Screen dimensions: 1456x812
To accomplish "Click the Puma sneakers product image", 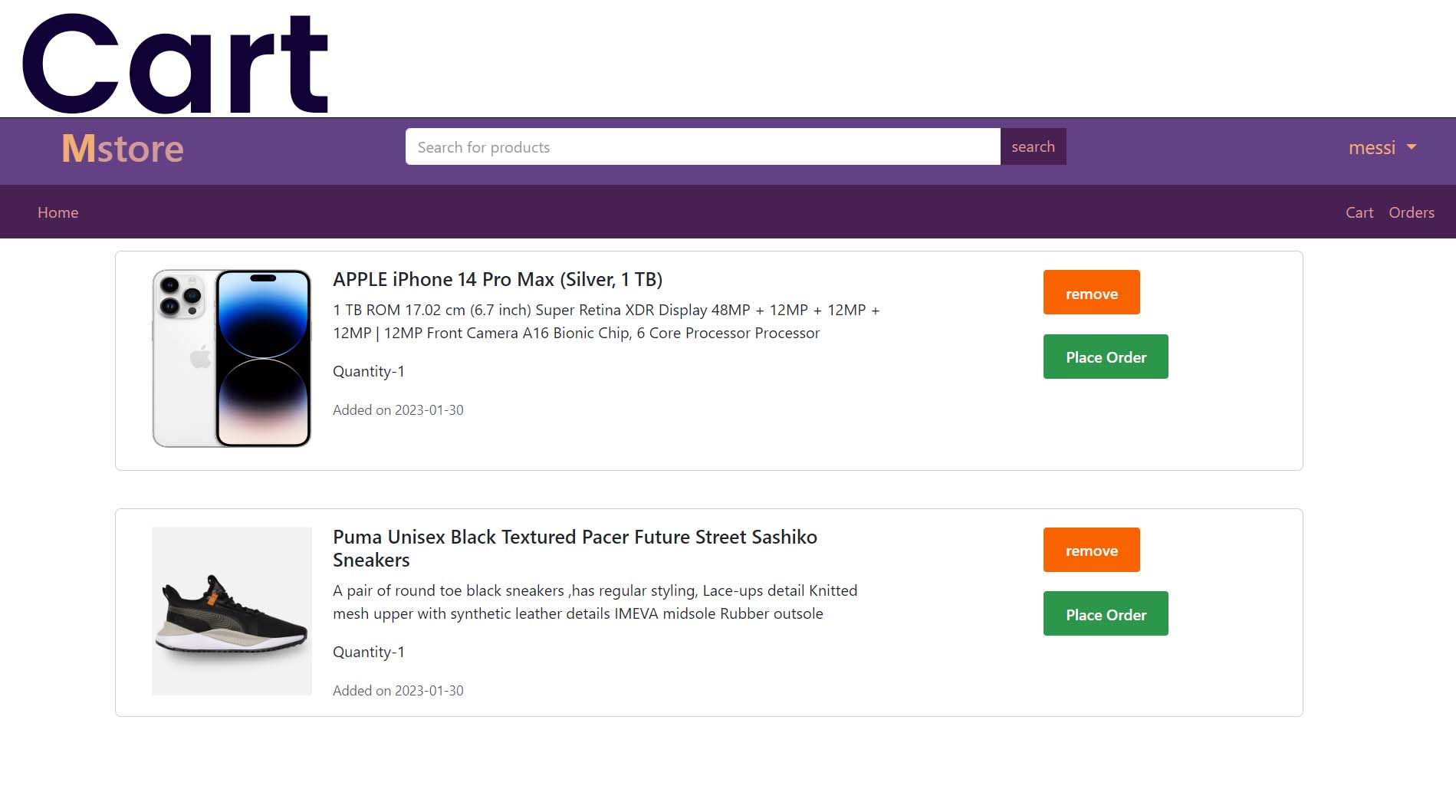I will [x=232, y=611].
